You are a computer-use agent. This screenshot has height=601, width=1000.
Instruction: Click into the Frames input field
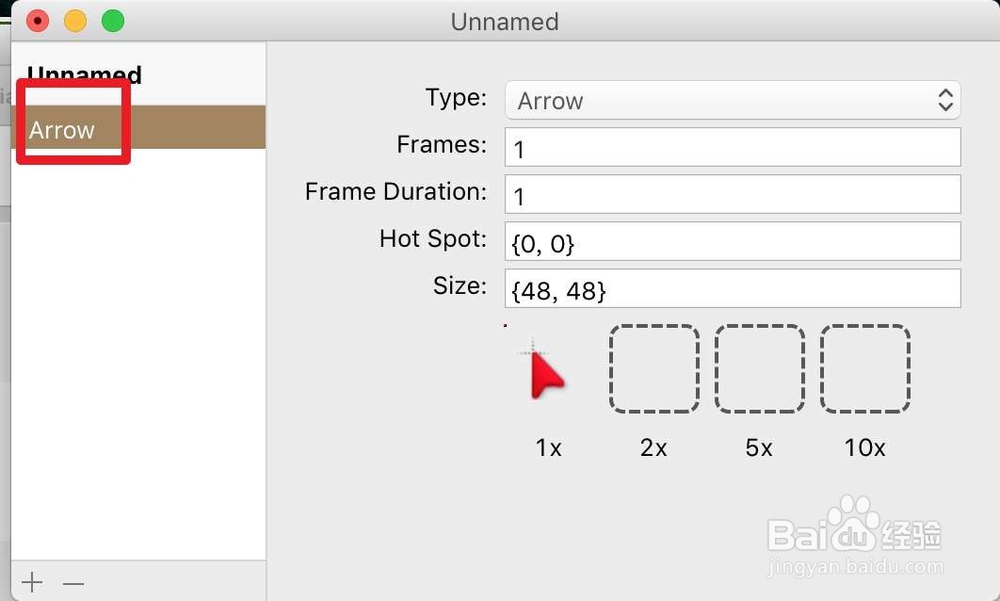(732, 148)
